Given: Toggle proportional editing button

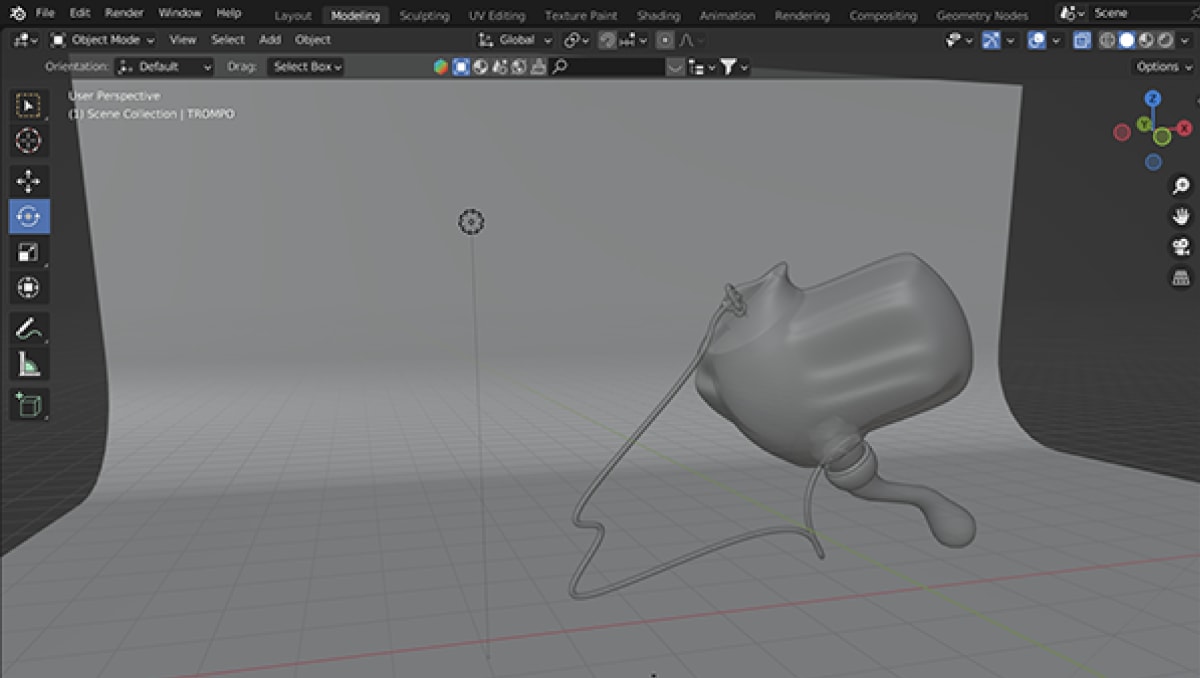Looking at the screenshot, I should [665, 40].
